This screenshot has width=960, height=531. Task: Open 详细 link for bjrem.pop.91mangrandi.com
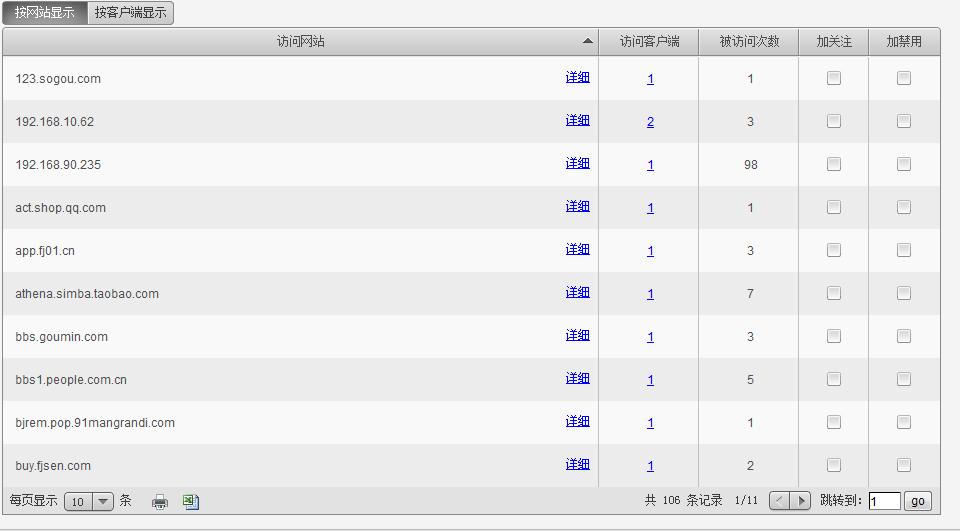click(577, 421)
